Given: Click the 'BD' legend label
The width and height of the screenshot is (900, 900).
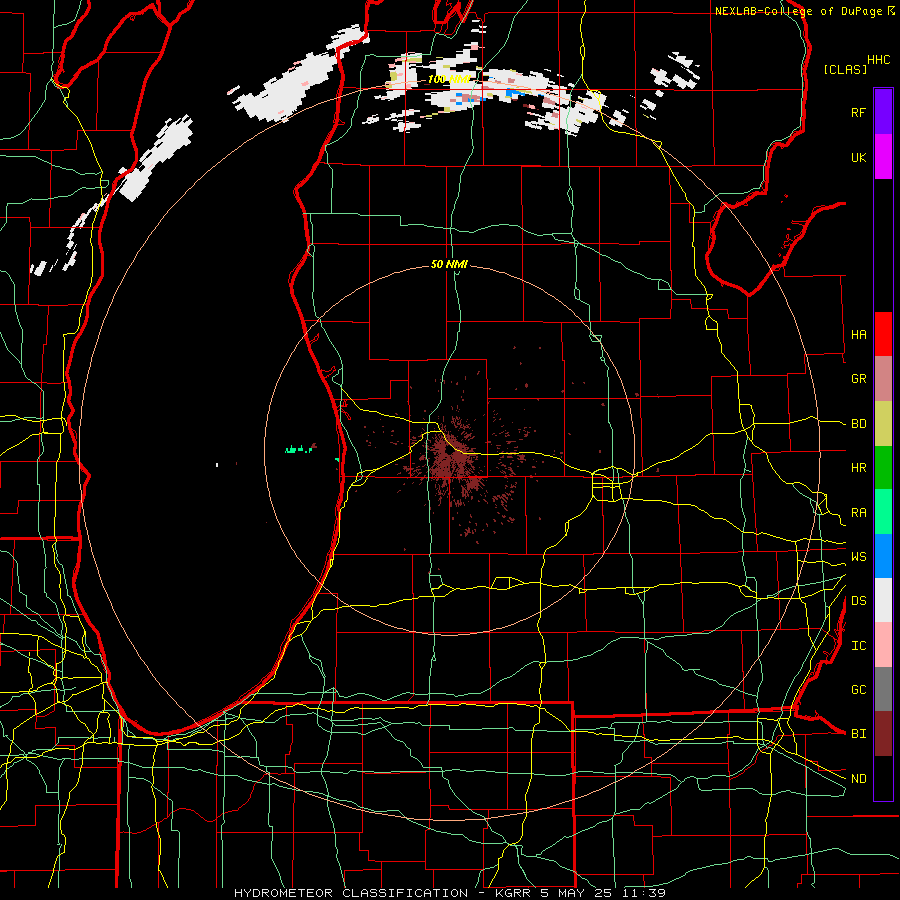Looking at the screenshot, I should (x=858, y=424).
